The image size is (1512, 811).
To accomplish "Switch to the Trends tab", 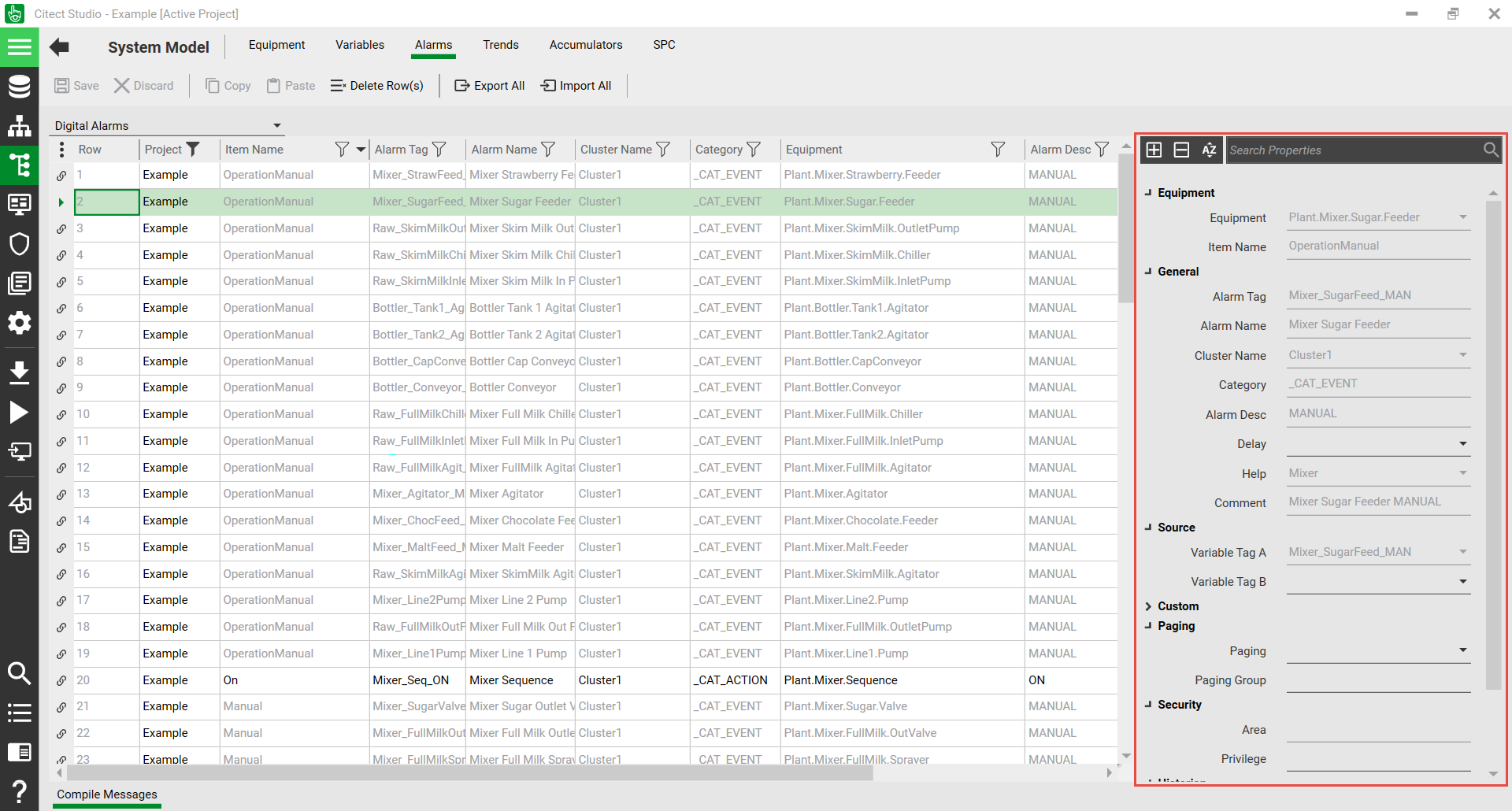I will [x=500, y=45].
